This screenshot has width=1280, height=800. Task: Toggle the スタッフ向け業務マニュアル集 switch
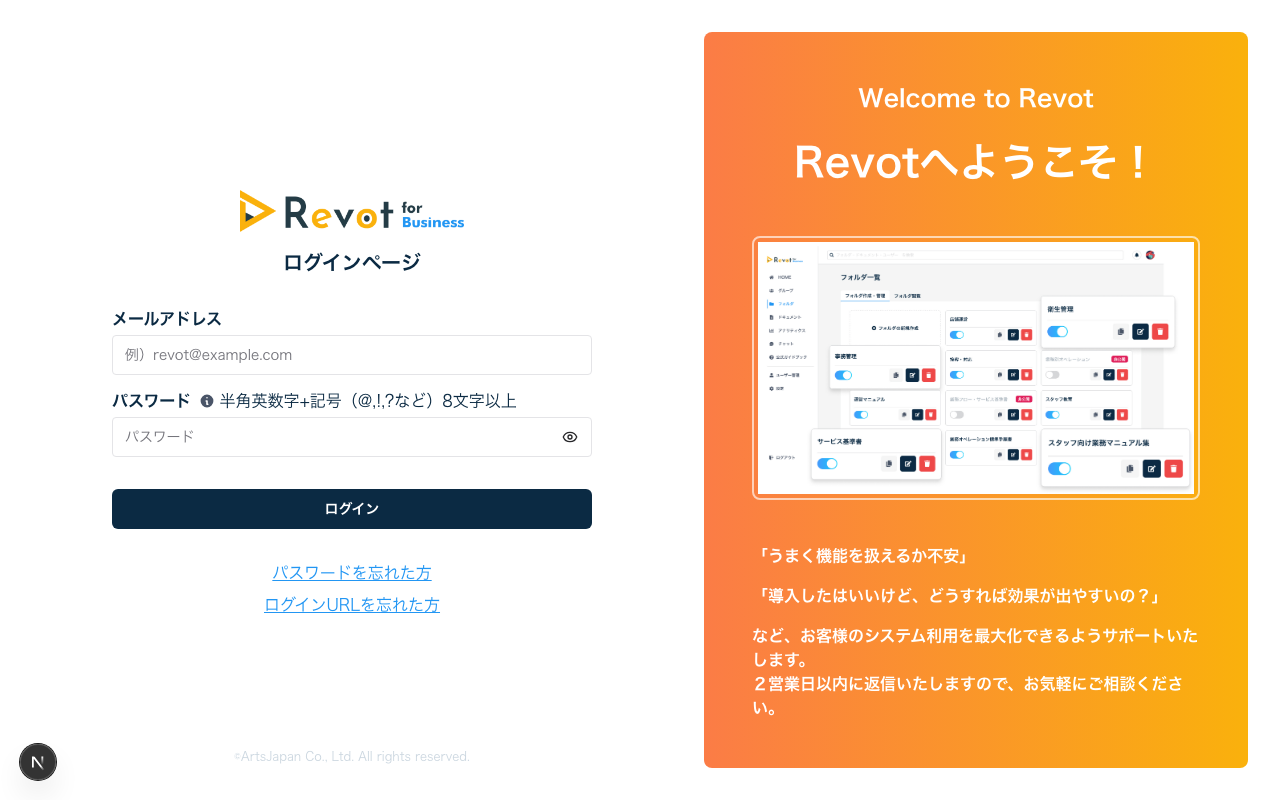(1059, 468)
